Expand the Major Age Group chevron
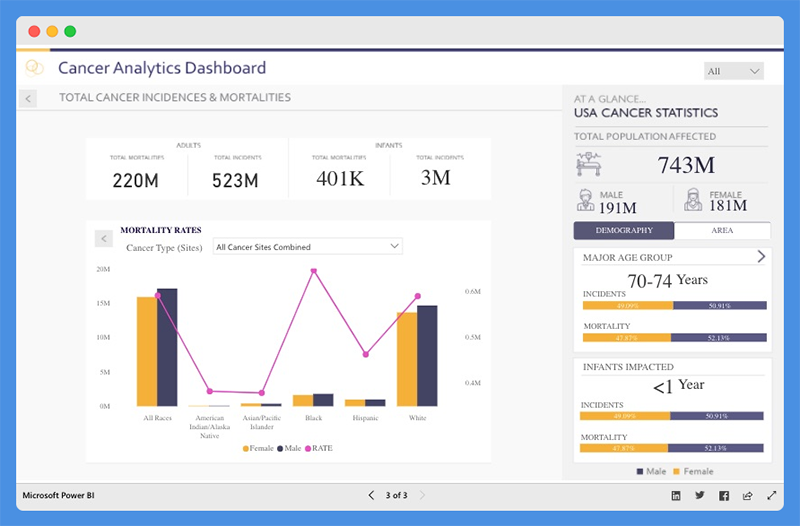This screenshot has height=526, width=800. click(x=761, y=257)
